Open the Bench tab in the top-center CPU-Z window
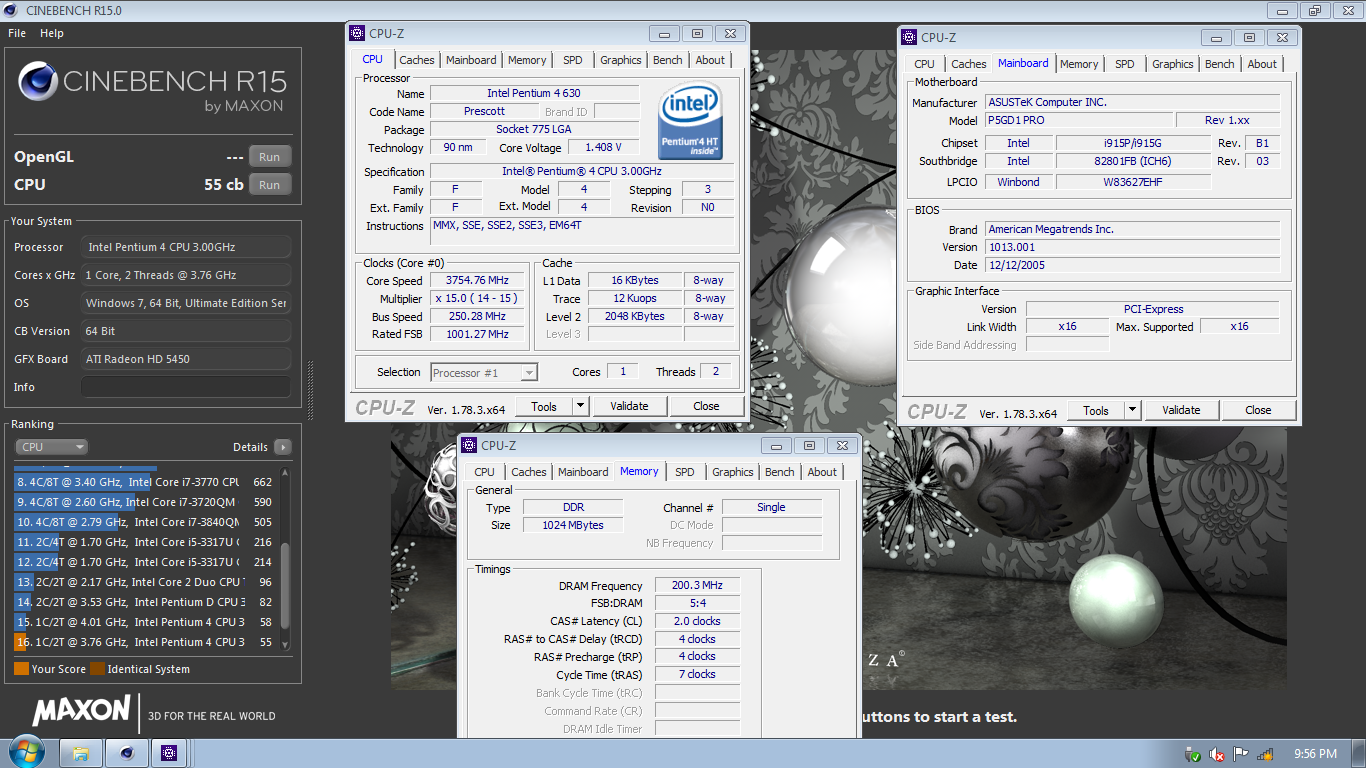The height and width of the screenshot is (768, 1366). [667, 60]
